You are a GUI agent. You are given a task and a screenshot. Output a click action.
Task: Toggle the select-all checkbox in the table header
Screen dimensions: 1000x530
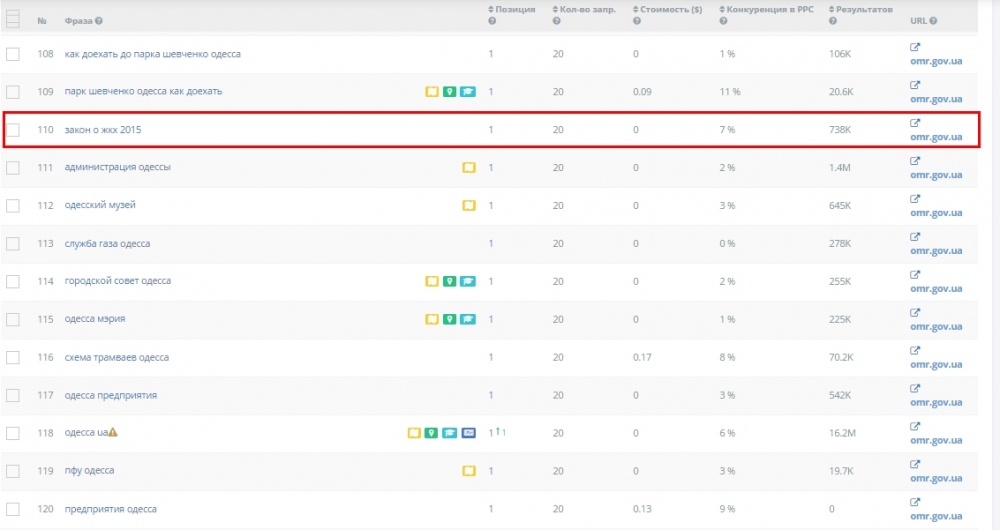(x=13, y=15)
